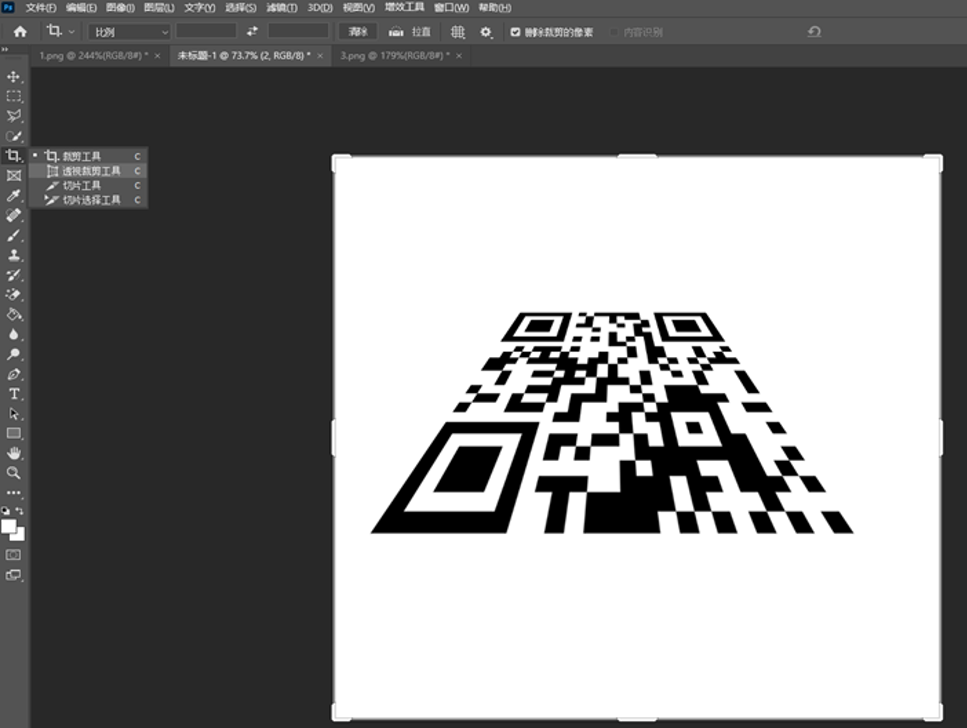Select the Quick Selection tool
The height and width of the screenshot is (728, 967).
click(x=14, y=136)
